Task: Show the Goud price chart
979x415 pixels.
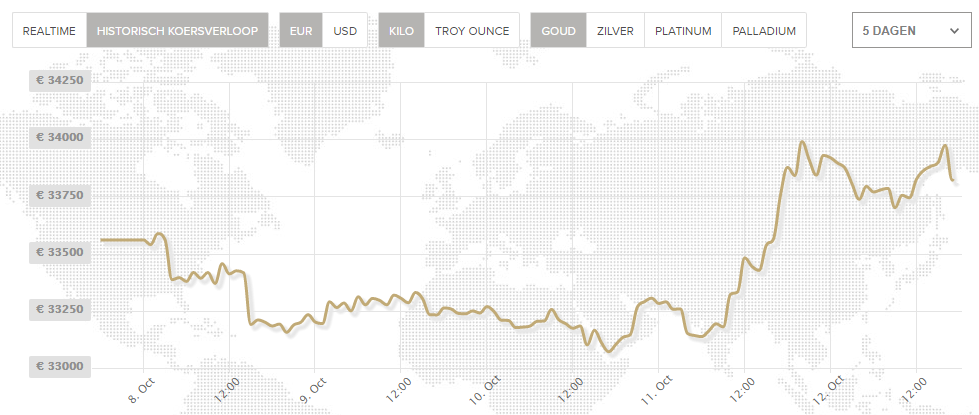Action: (559, 31)
